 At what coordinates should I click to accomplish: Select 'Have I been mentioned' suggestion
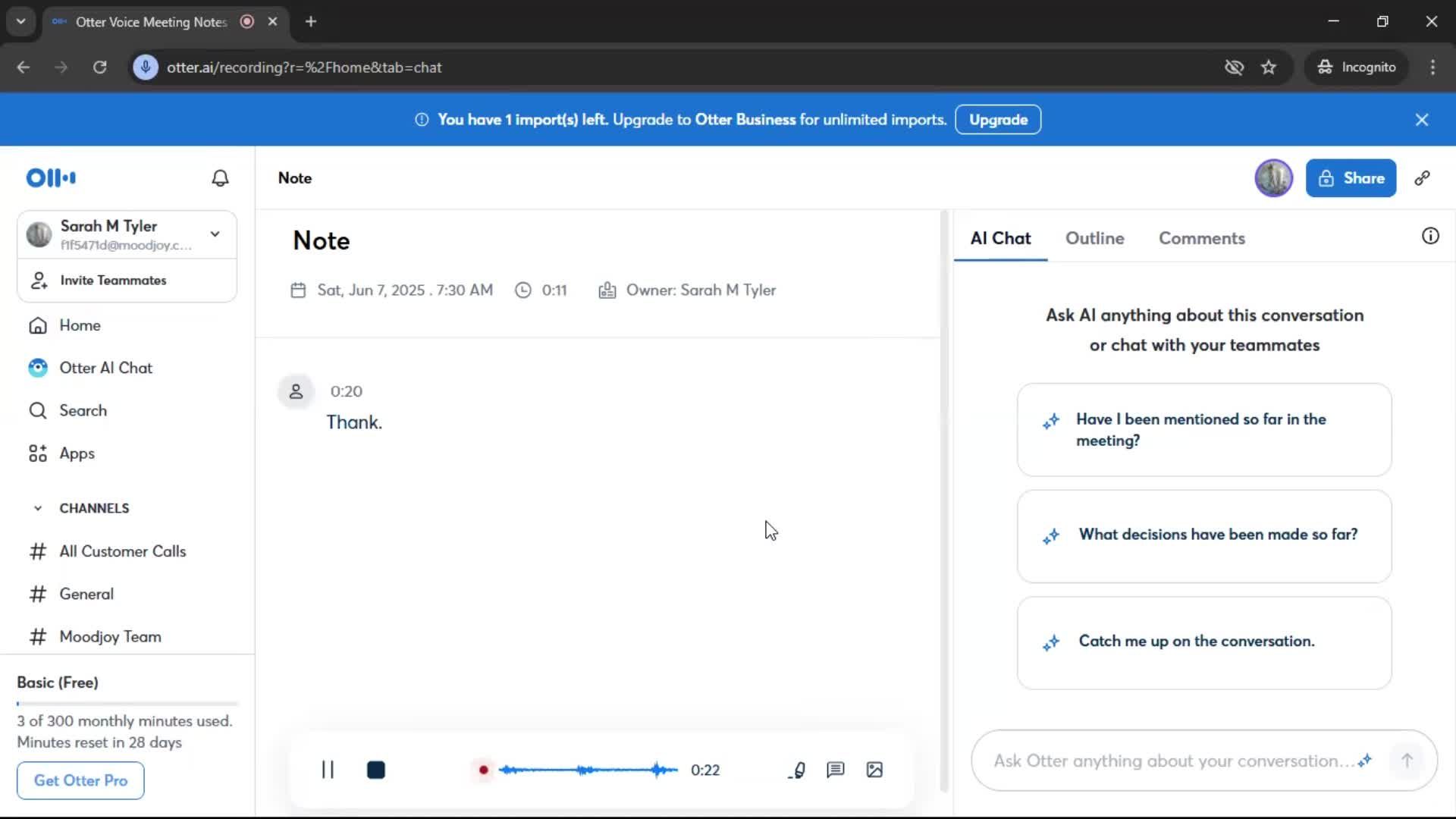pos(1204,430)
